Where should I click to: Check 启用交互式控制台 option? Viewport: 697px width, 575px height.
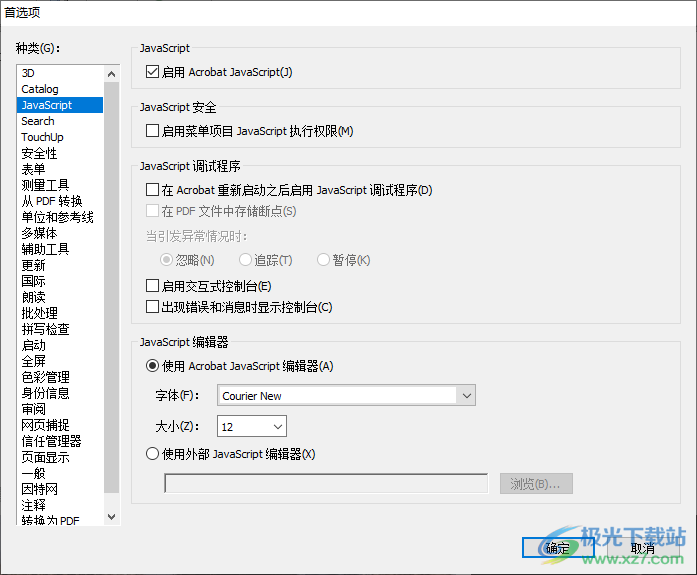click(x=153, y=287)
